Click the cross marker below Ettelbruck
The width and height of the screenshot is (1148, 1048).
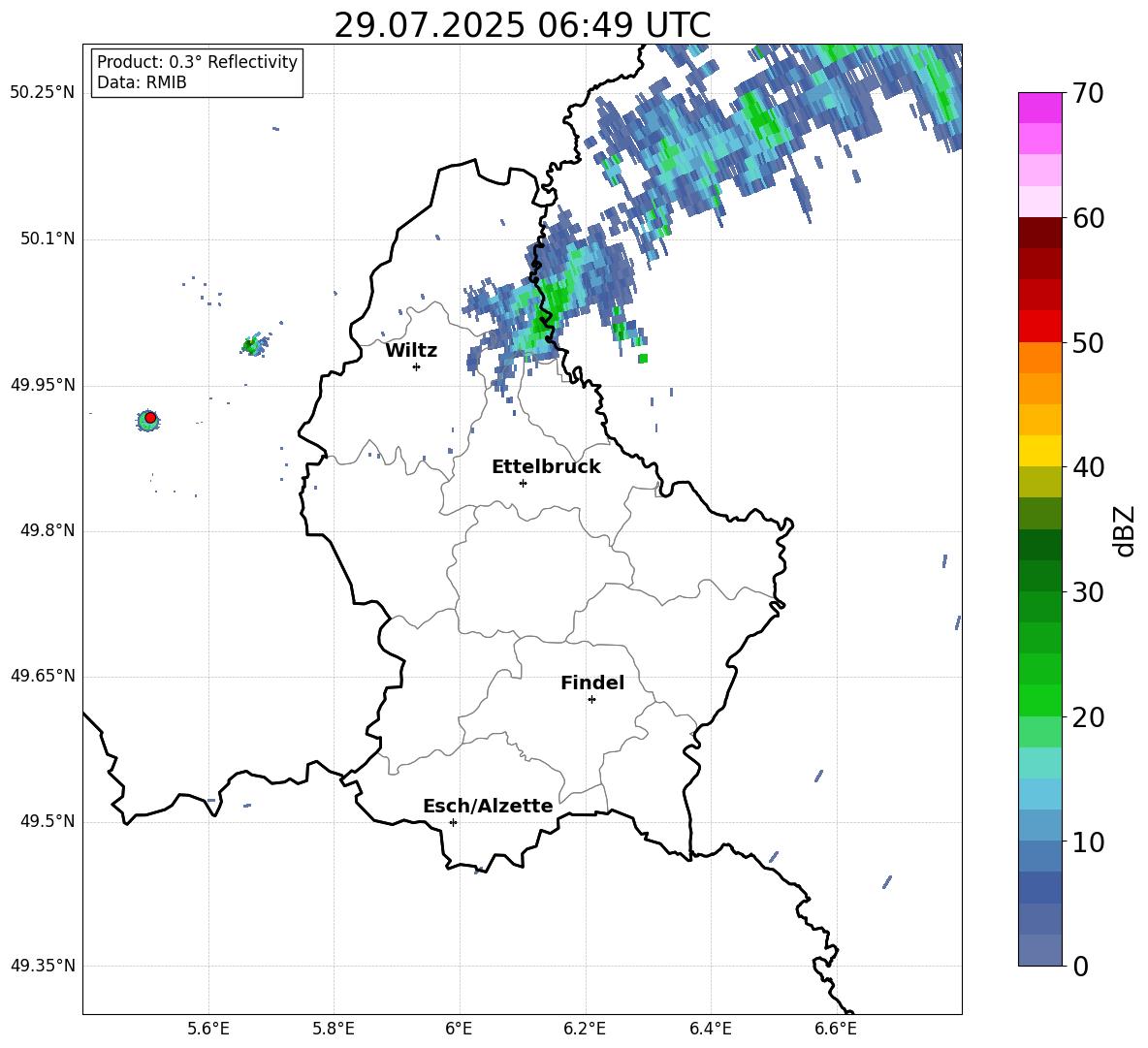(522, 483)
